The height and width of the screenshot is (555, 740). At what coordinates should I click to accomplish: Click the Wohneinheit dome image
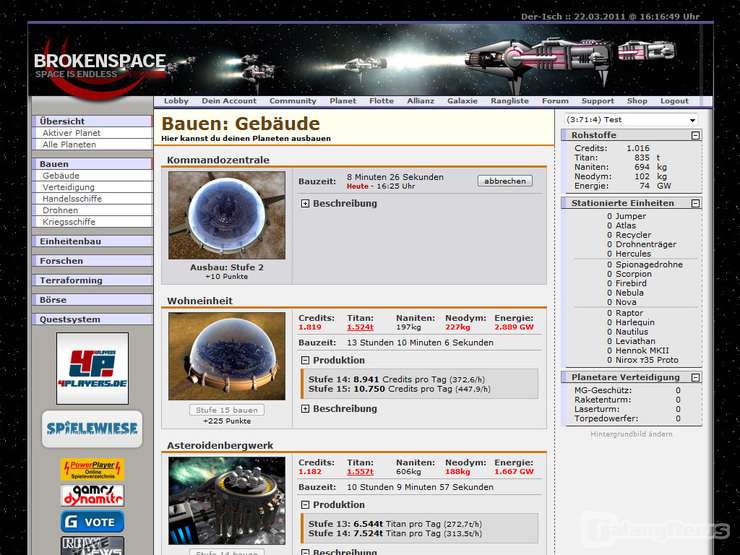(x=227, y=356)
